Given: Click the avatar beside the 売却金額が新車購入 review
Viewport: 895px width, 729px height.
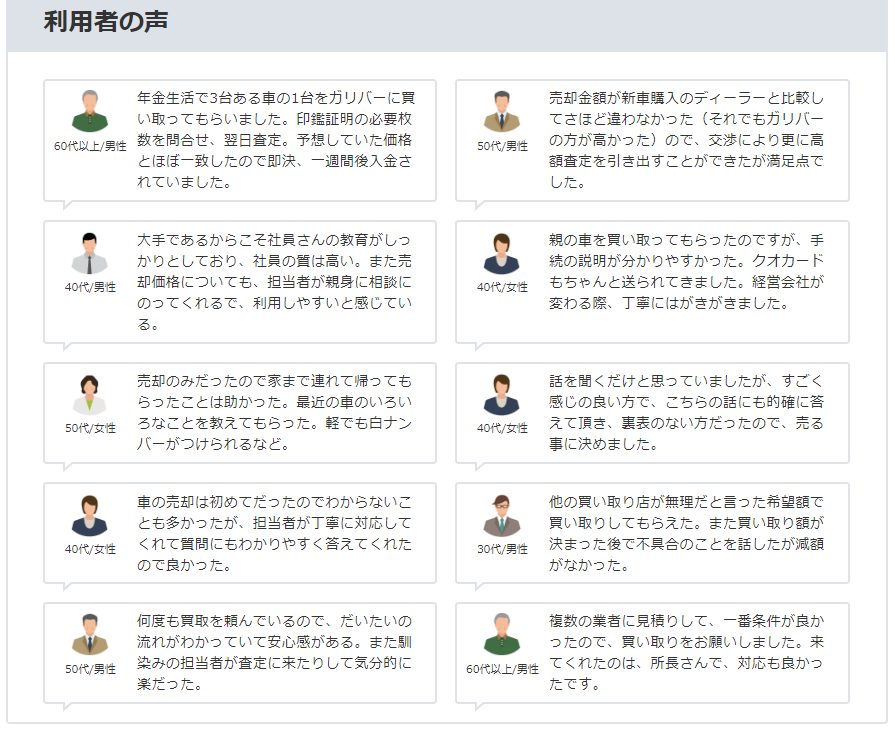Looking at the screenshot, I should pyautogui.click(x=502, y=111).
